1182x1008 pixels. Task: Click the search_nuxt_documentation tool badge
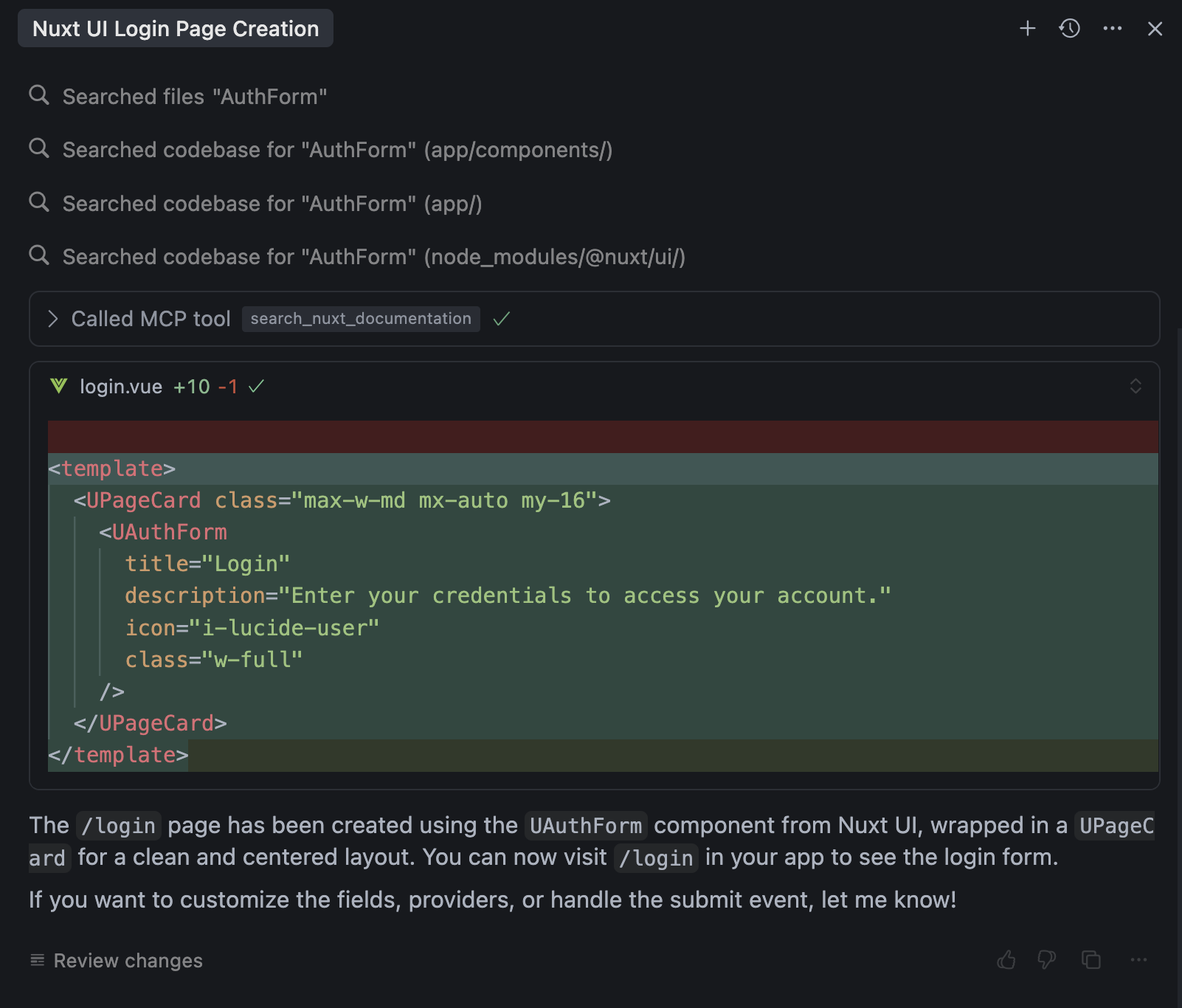click(361, 319)
